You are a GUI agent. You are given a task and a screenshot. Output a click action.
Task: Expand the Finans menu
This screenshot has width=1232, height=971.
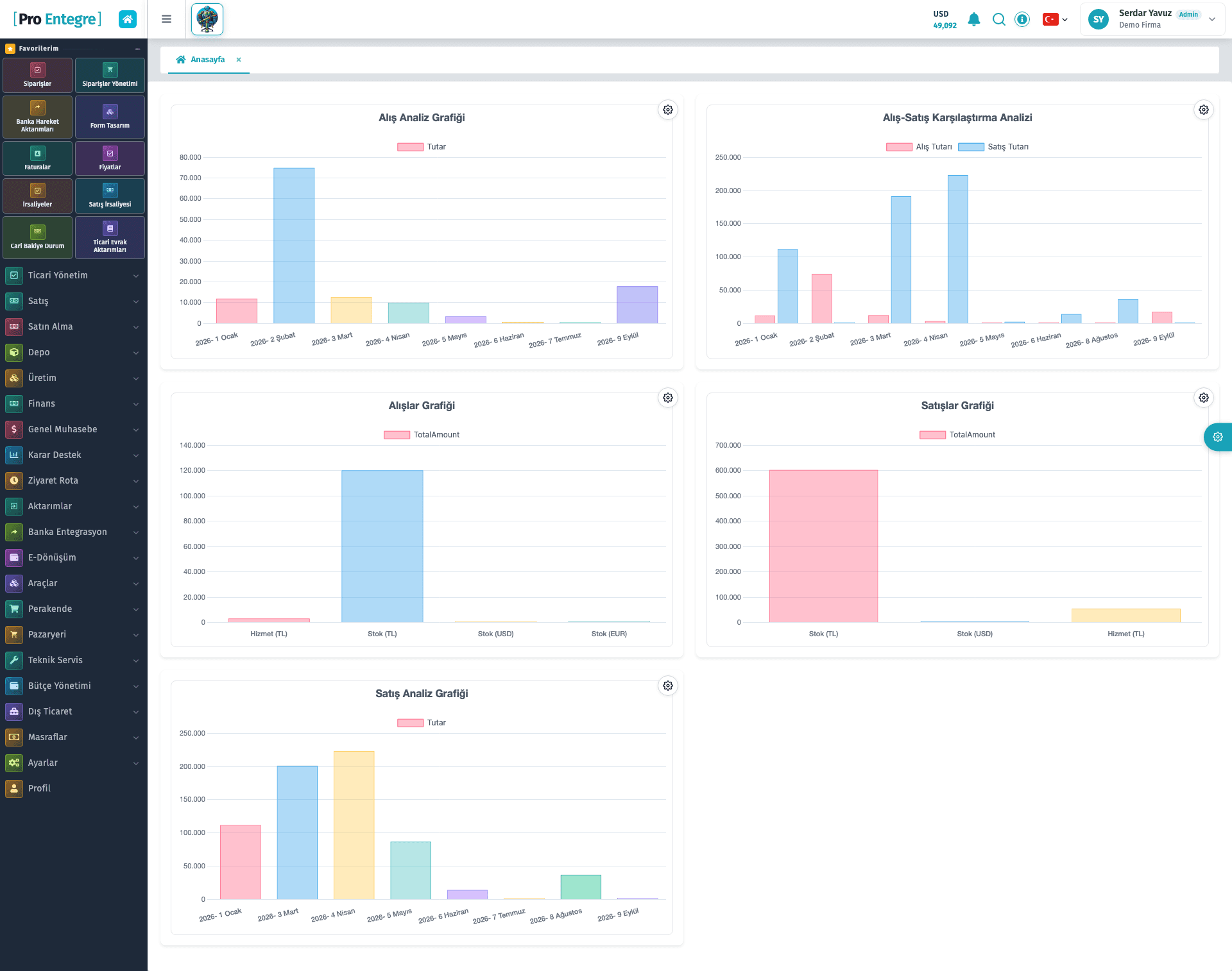coord(73,403)
